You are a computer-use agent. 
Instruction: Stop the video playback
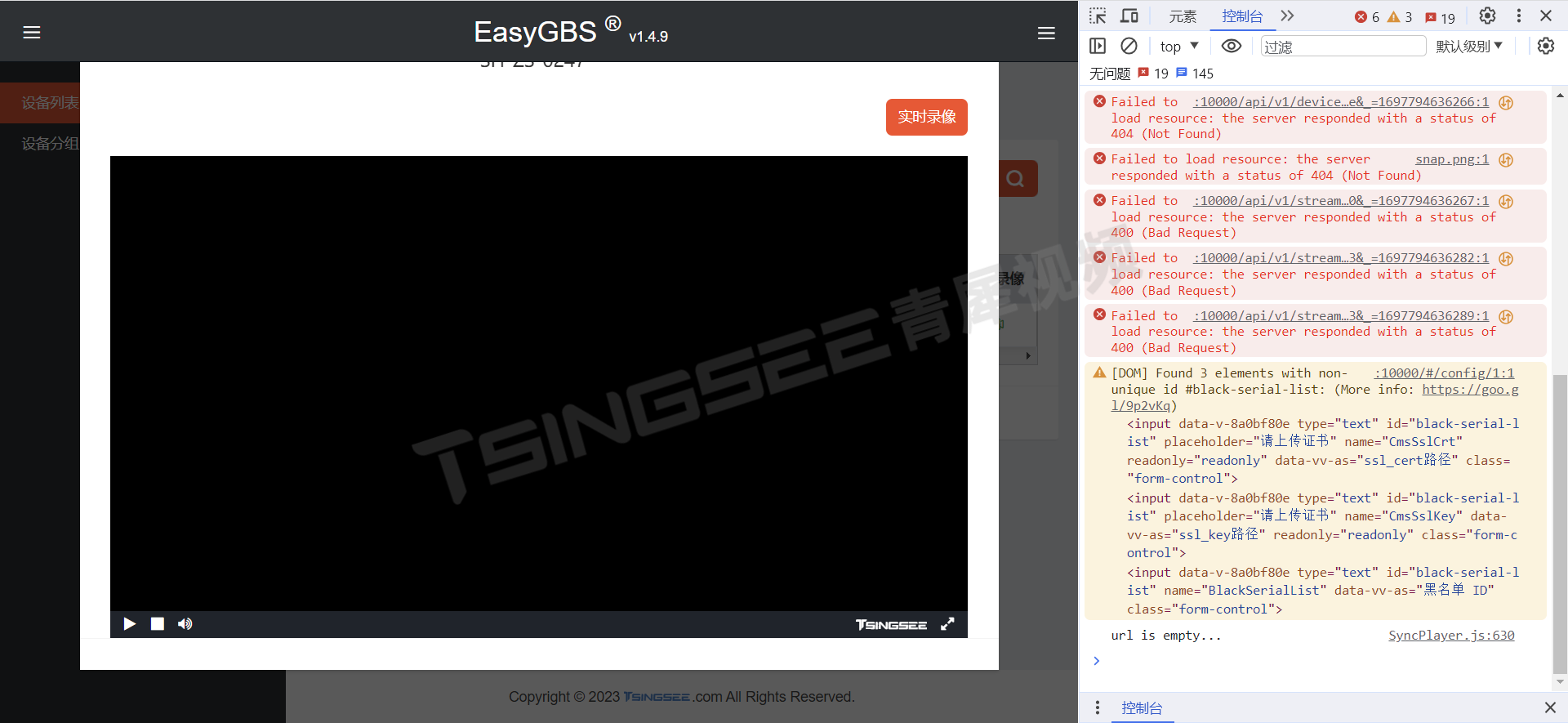point(158,624)
